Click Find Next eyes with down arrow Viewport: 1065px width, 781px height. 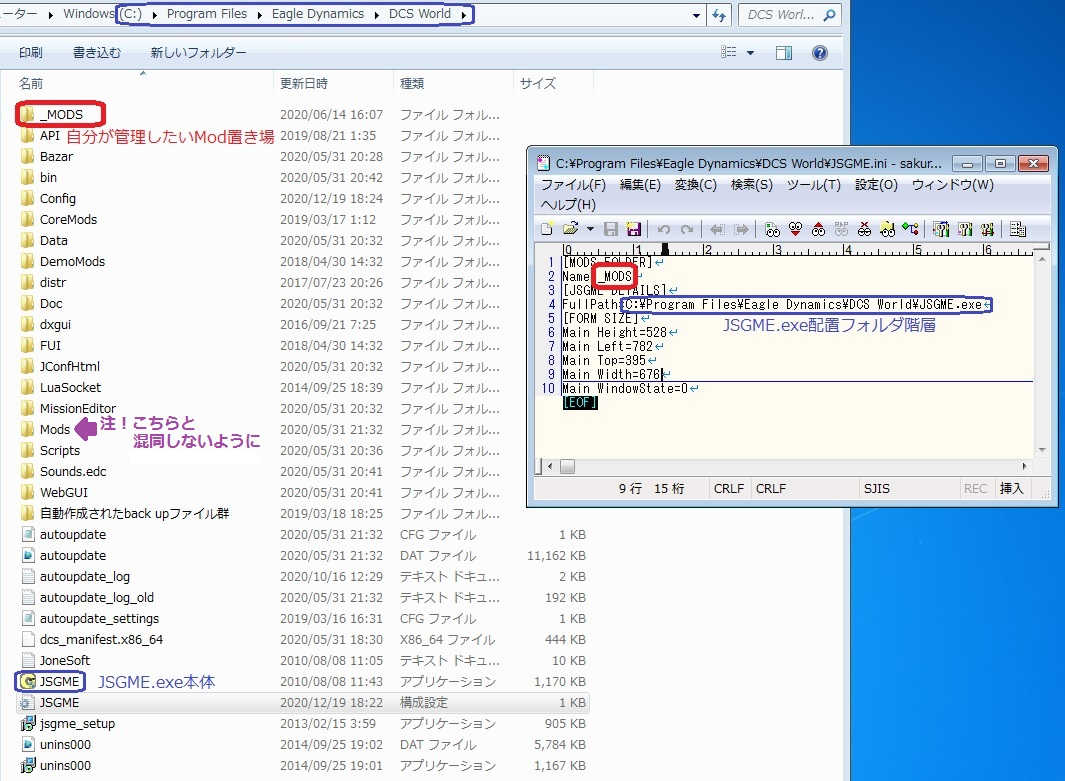(x=795, y=229)
